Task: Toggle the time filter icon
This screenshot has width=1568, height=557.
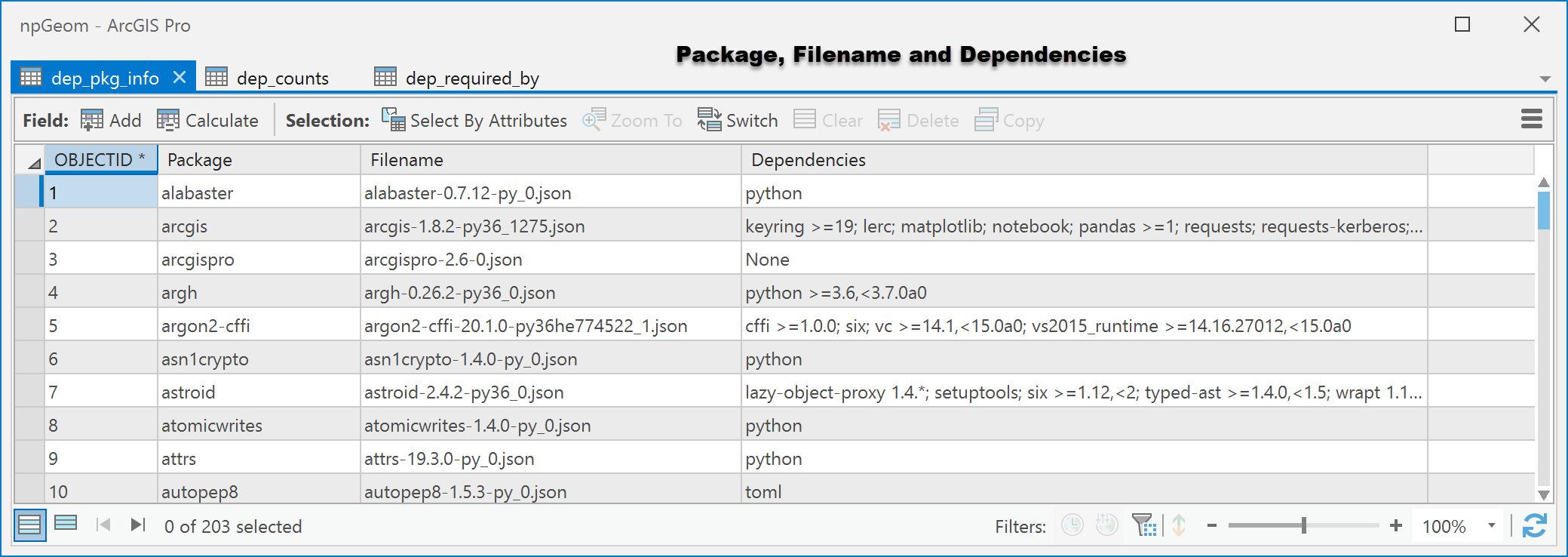Action: coord(1072,525)
